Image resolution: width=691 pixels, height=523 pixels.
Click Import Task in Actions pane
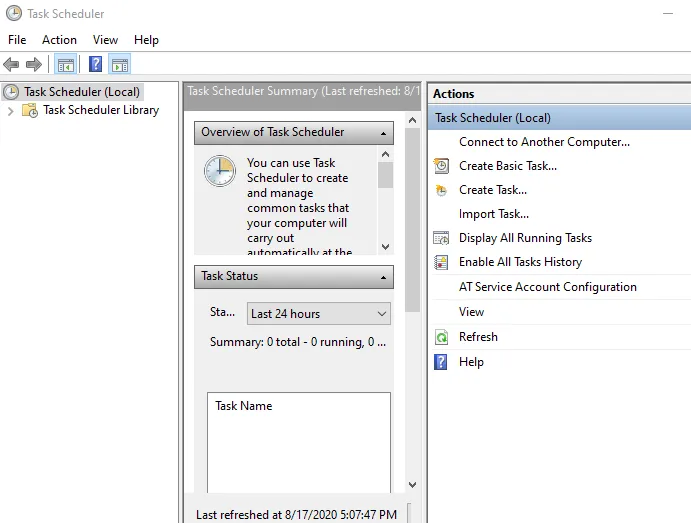[x=494, y=214]
